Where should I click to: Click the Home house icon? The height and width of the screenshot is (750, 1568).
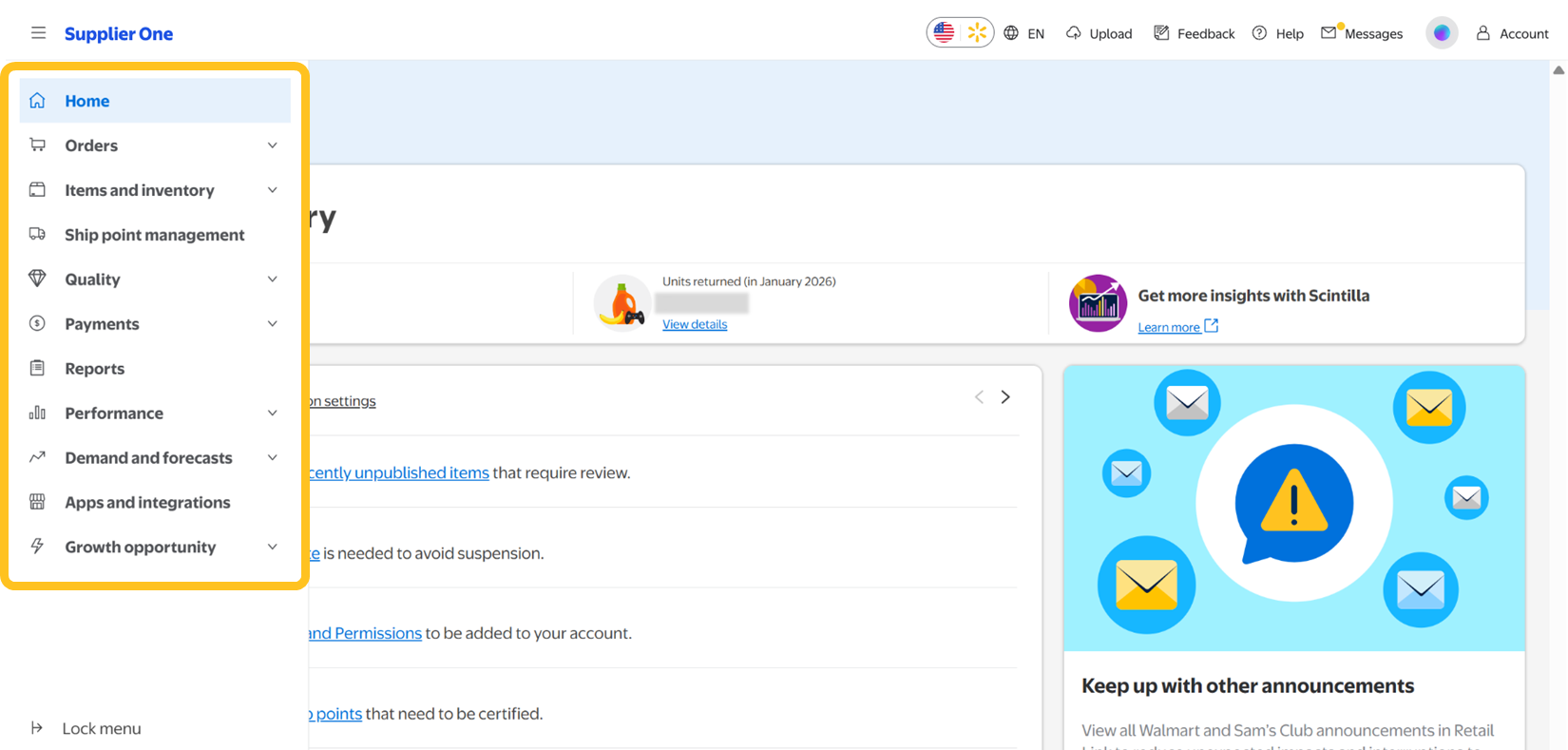tap(37, 101)
